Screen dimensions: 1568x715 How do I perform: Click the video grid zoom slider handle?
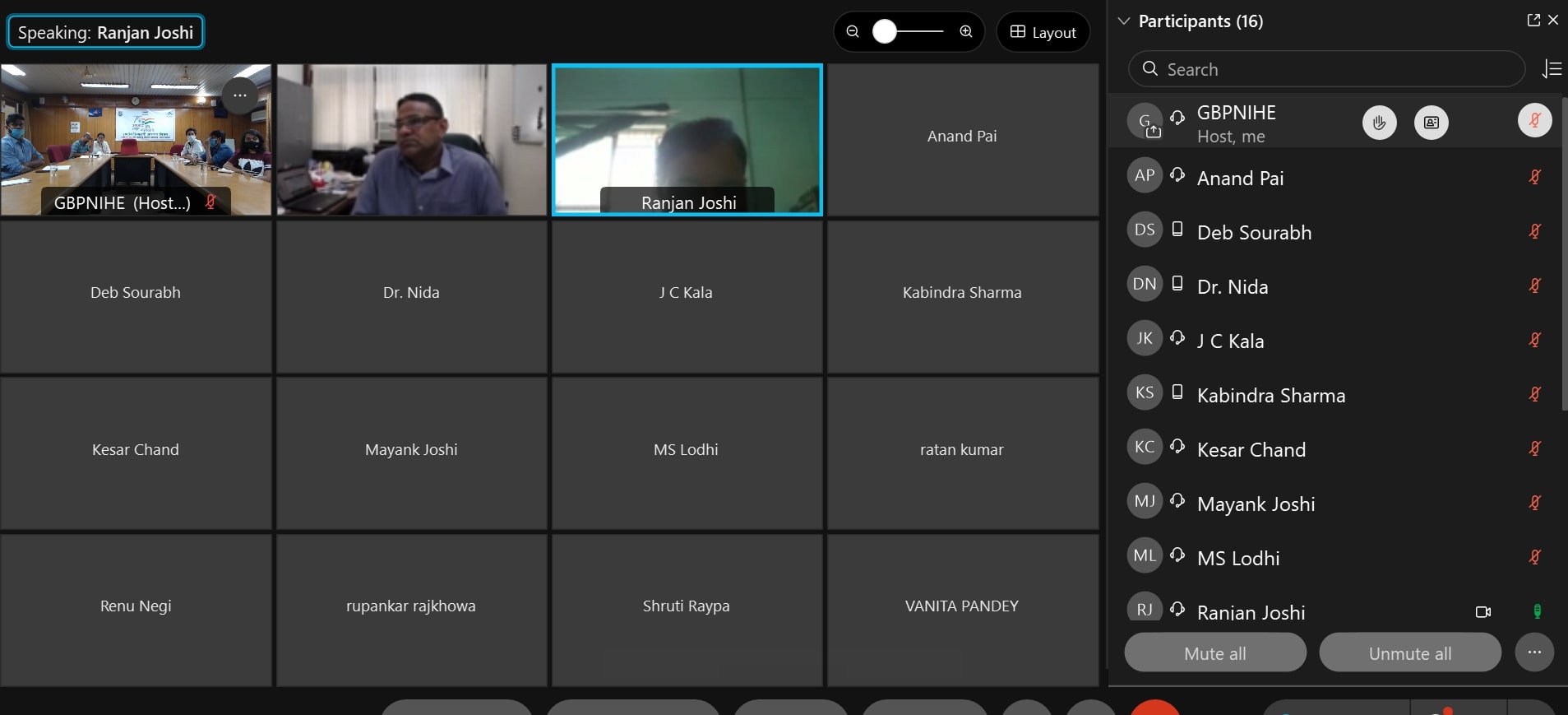(885, 32)
